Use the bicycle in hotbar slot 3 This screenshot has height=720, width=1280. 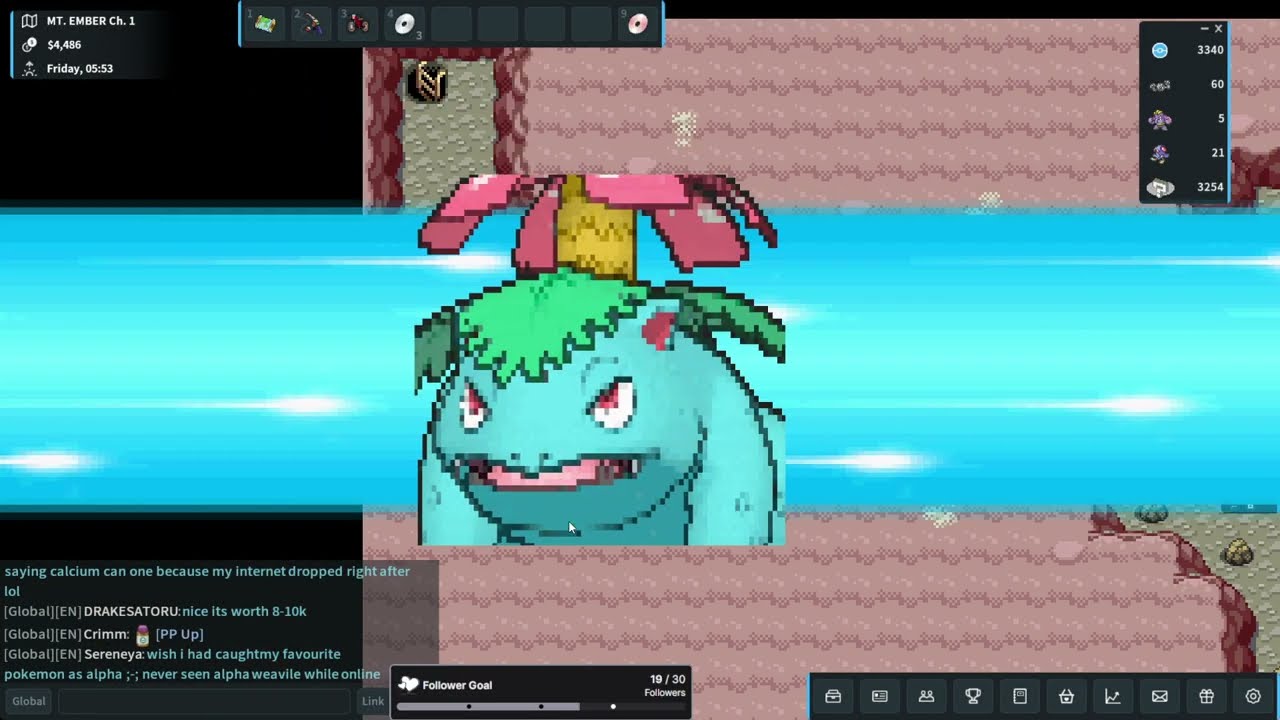pyautogui.click(x=358, y=24)
